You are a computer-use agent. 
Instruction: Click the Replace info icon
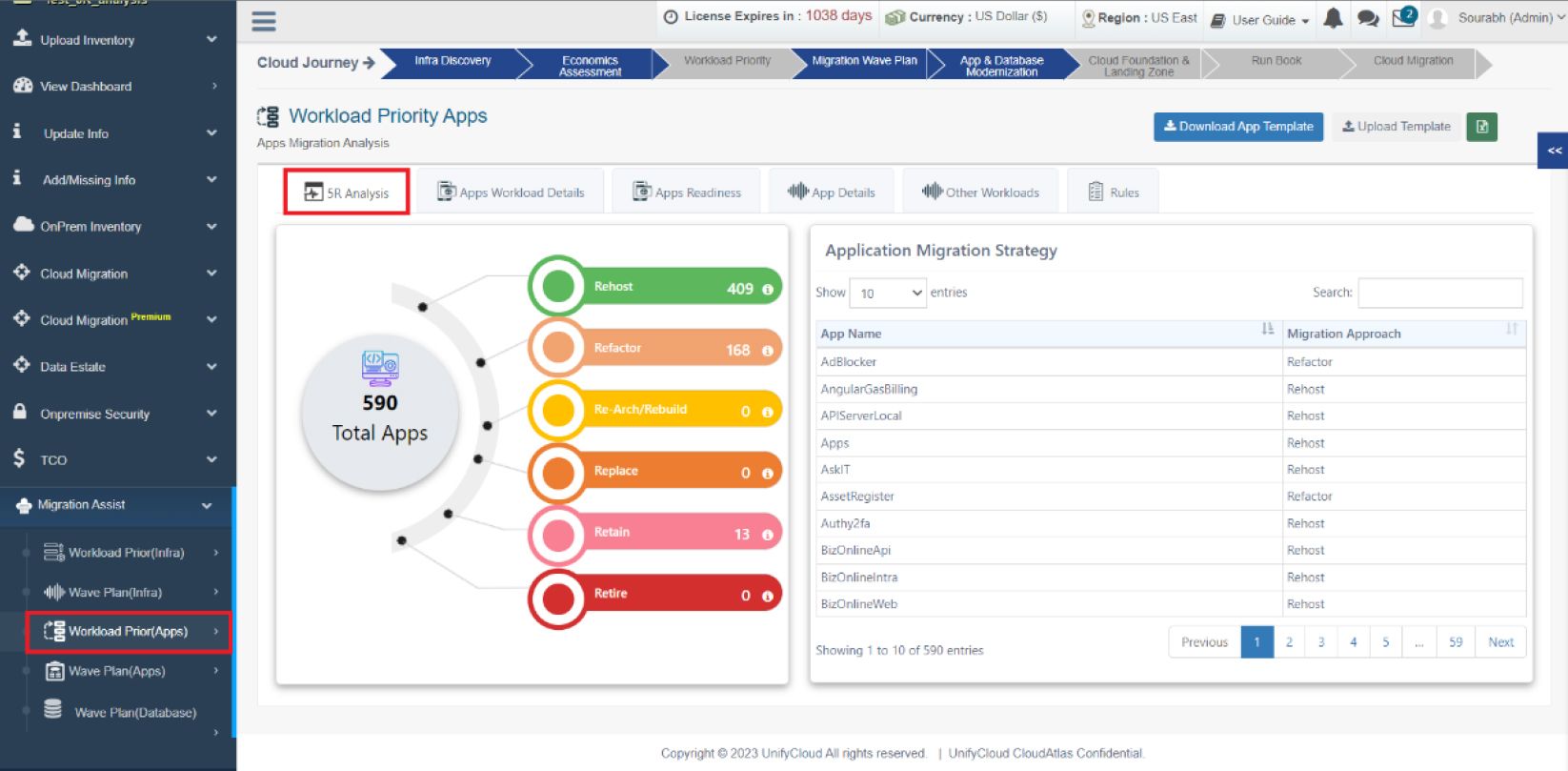click(x=768, y=473)
